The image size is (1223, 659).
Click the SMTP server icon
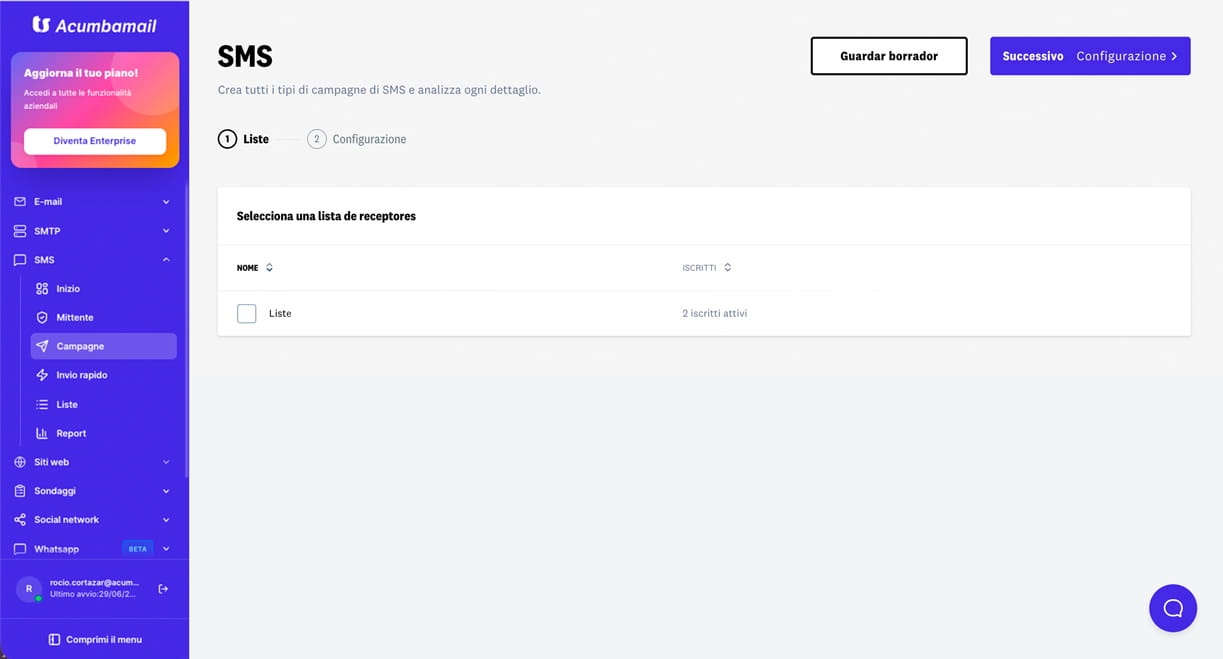tap(20, 231)
